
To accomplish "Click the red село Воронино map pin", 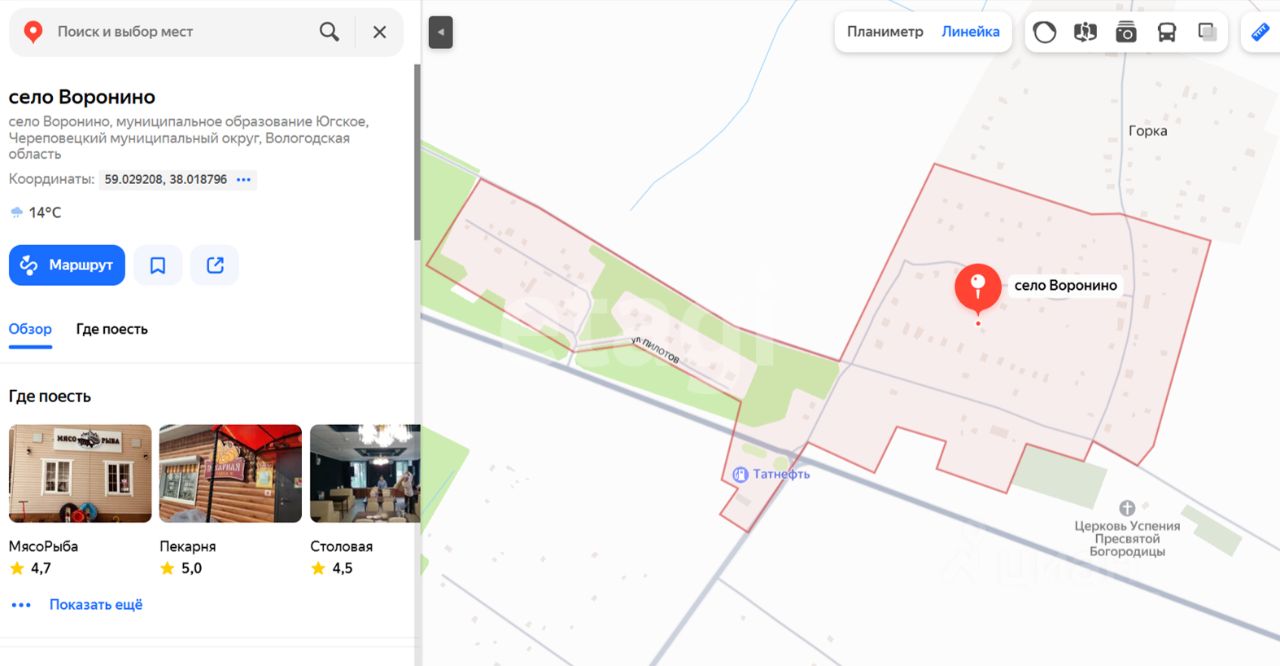I will [x=978, y=288].
